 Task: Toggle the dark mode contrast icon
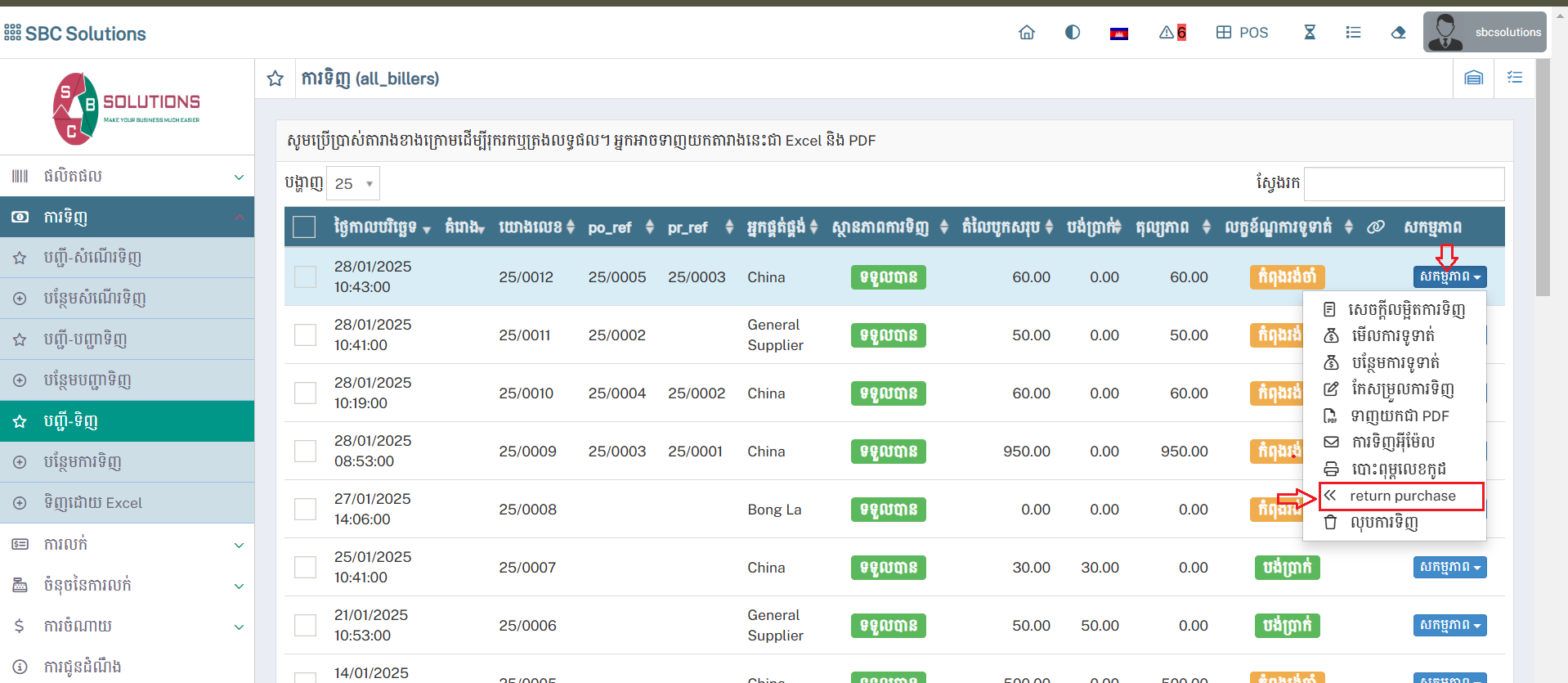click(1073, 33)
